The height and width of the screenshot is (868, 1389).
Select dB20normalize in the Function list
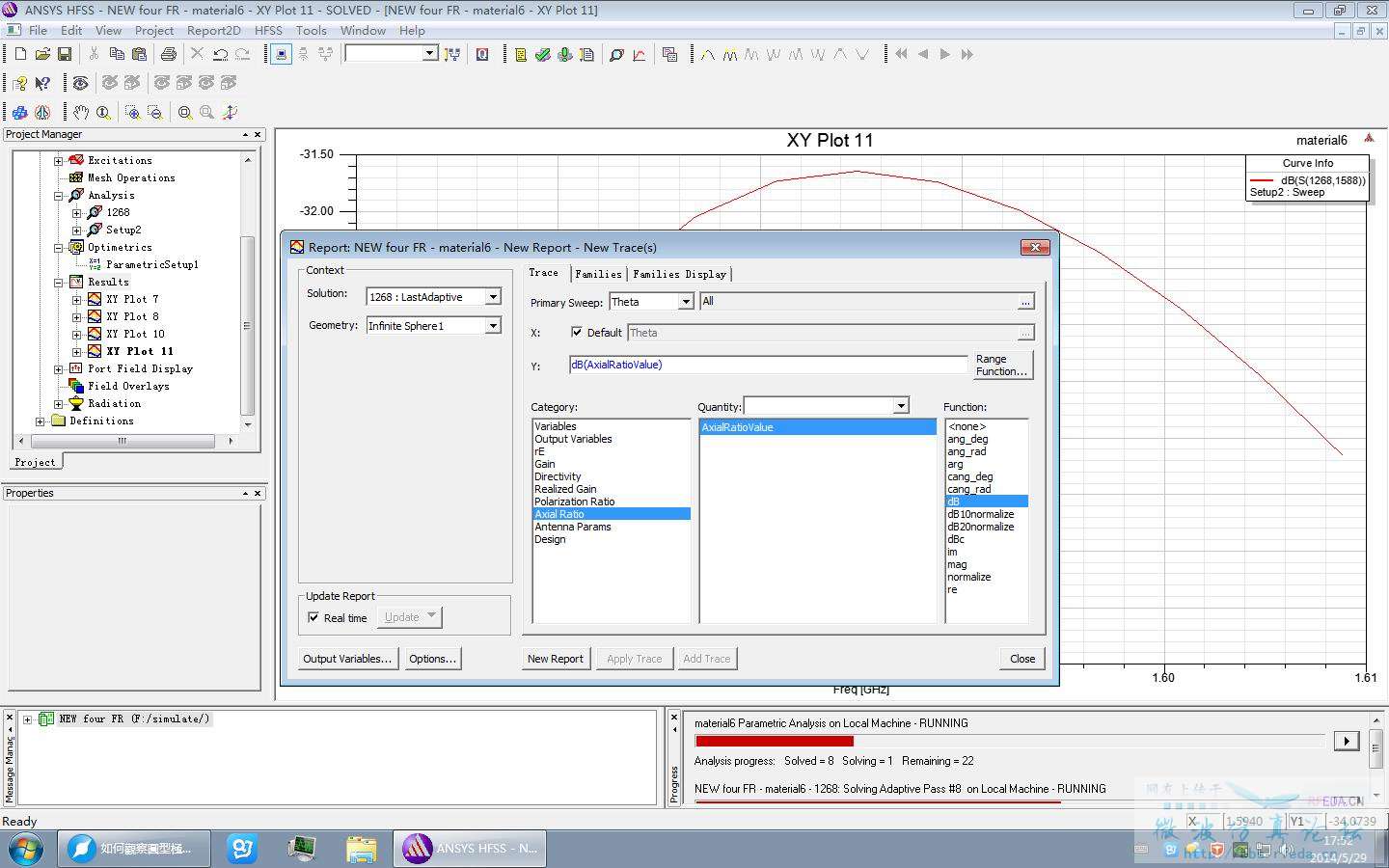(981, 527)
